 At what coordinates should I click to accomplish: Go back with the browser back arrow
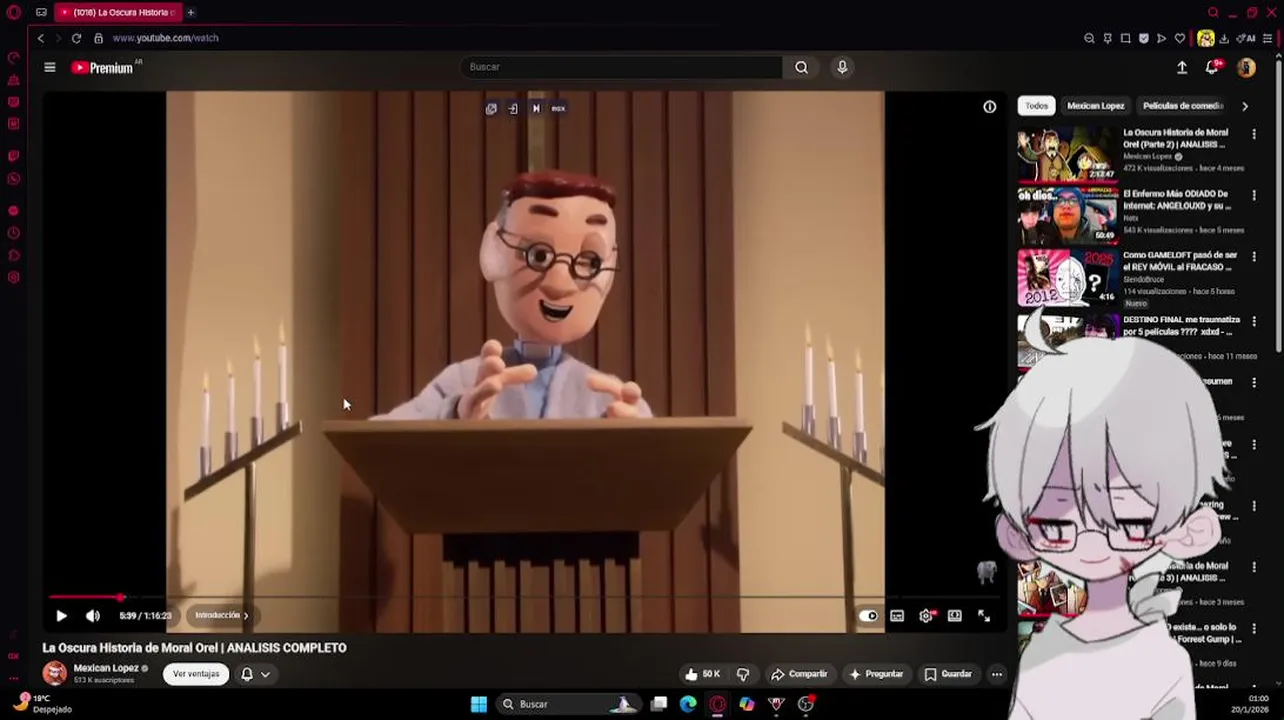point(41,38)
